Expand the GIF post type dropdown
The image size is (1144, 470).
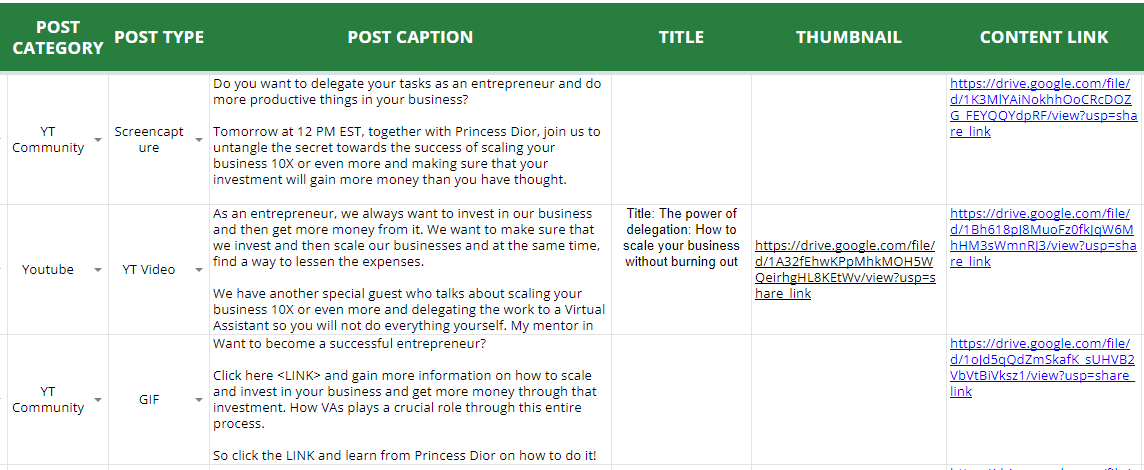point(199,400)
